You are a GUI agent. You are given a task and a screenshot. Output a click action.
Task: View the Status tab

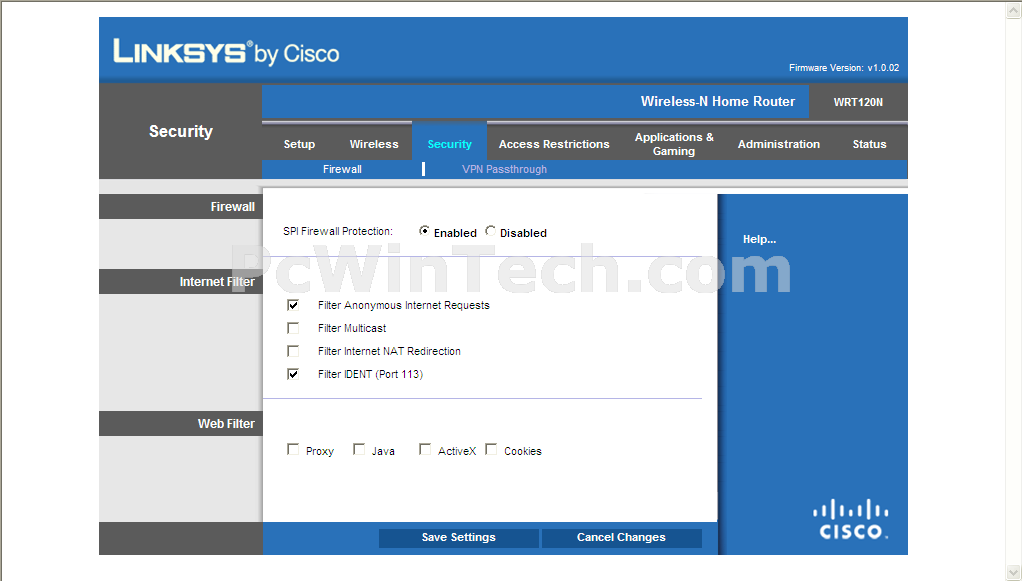(869, 144)
